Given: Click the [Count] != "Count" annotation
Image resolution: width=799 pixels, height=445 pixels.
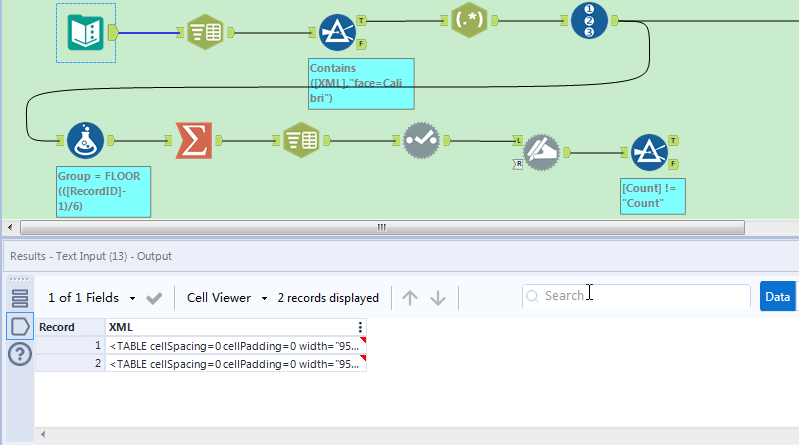Looking at the screenshot, I should click(653, 196).
